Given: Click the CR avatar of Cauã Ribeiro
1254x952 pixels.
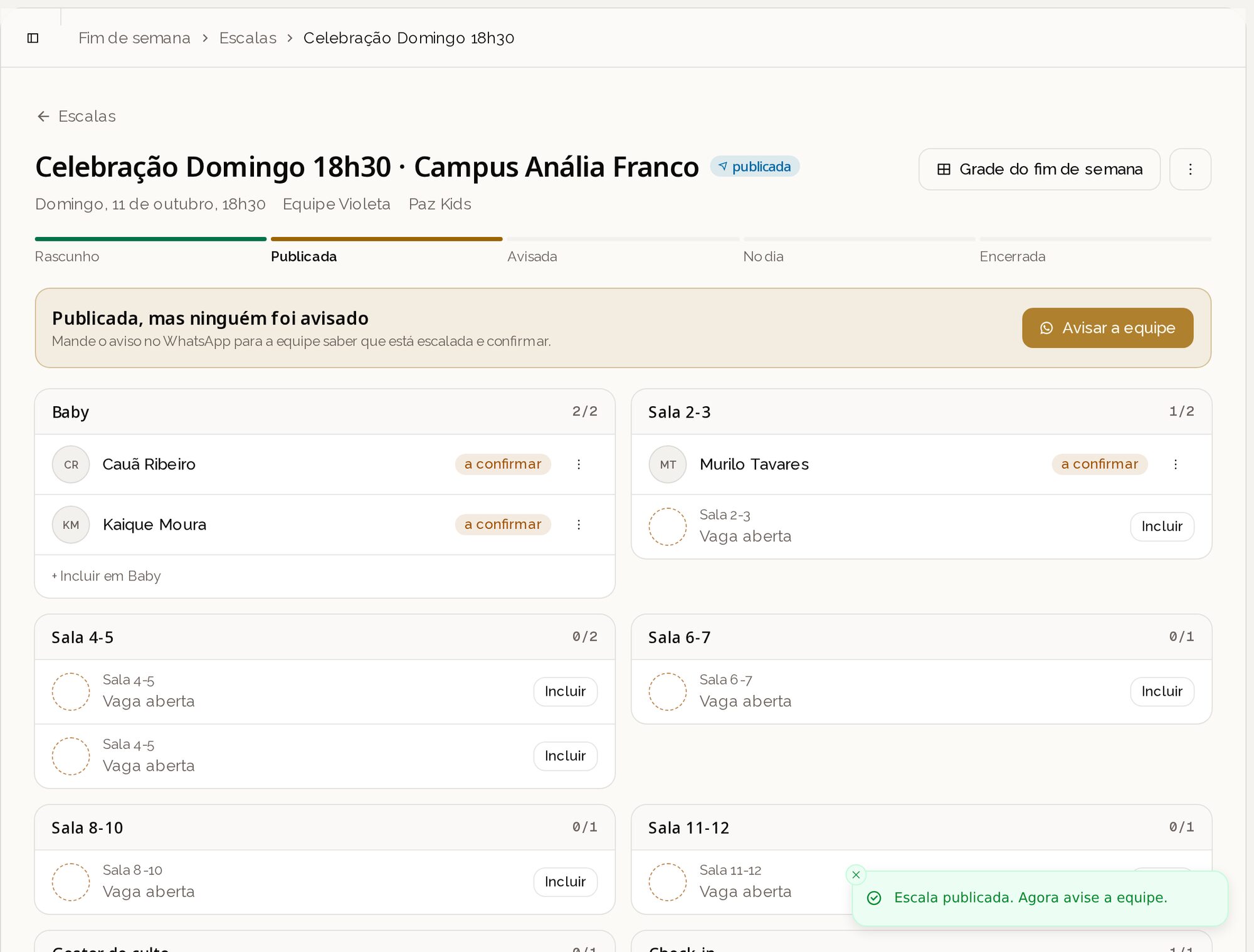Looking at the screenshot, I should (71, 464).
